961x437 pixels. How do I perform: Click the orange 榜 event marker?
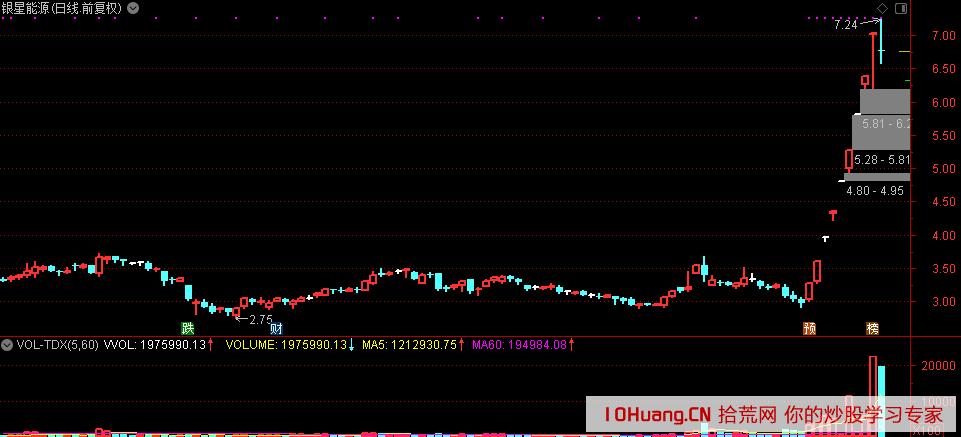(x=872, y=329)
